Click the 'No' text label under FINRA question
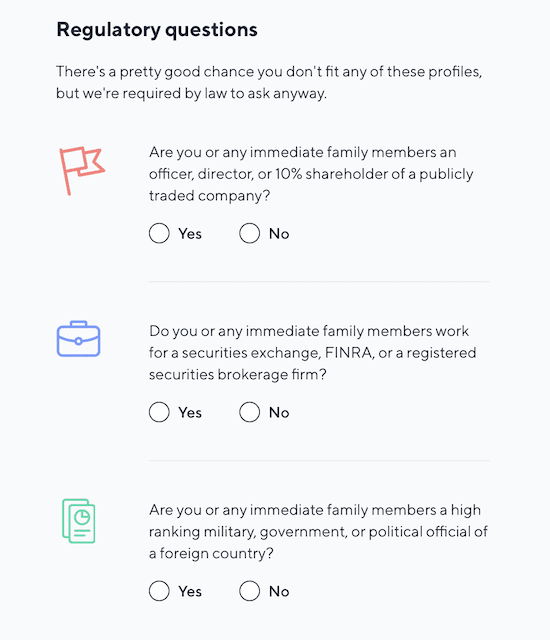Viewport: 550px width, 640px height. pos(279,413)
